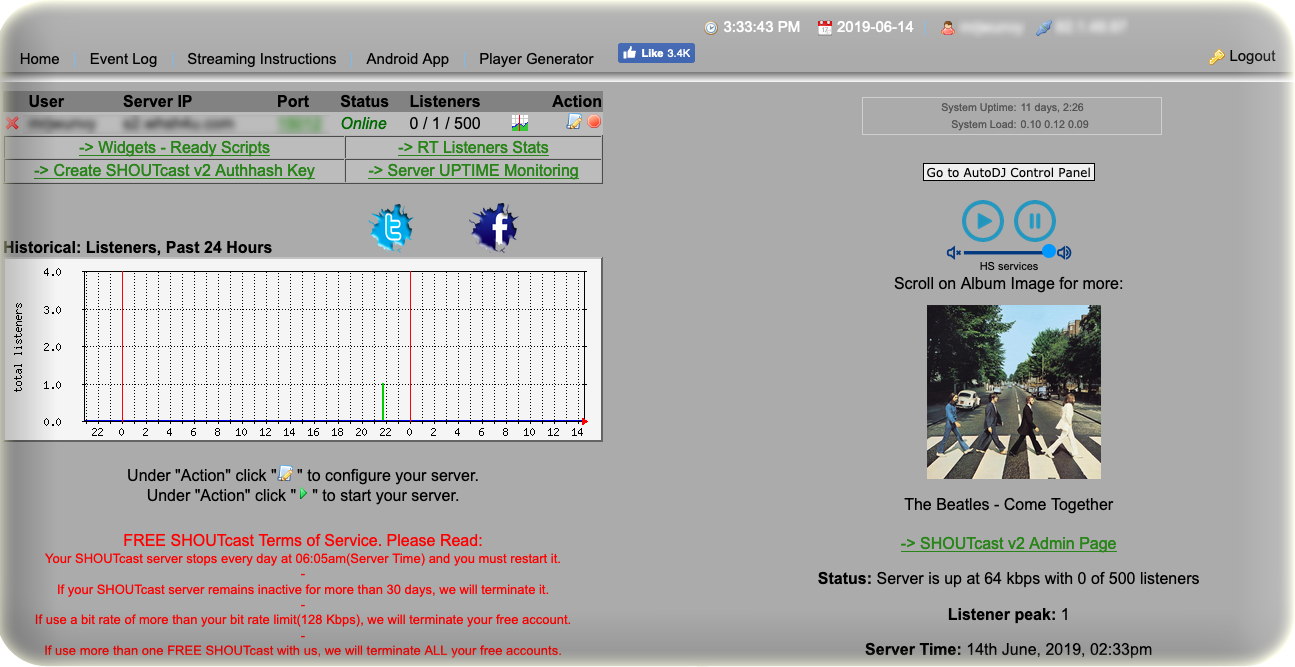1295x667 pixels.
Task: Click the green play icon in start instructions
Action: pos(303,493)
